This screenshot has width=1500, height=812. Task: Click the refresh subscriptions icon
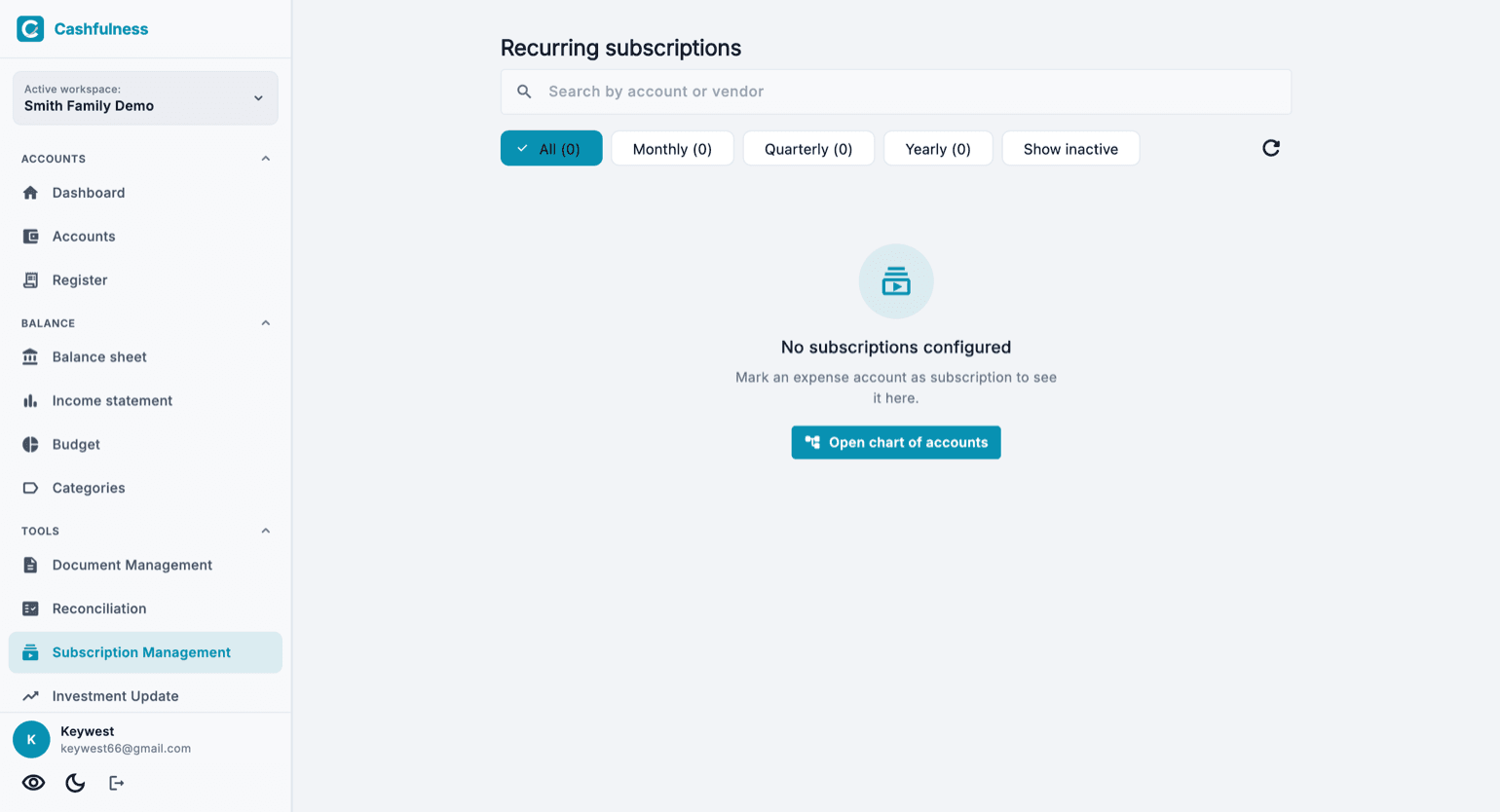[1271, 148]
